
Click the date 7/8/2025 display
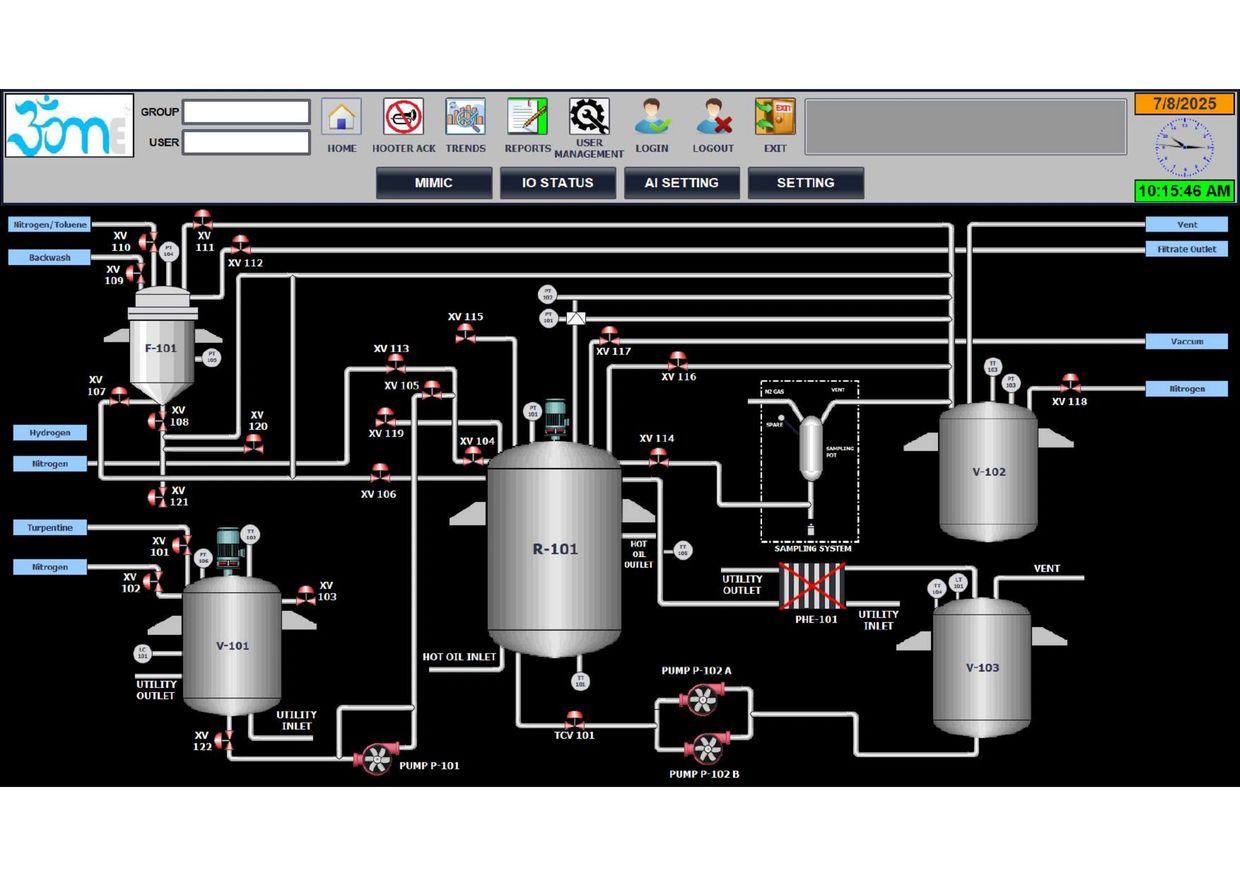point(1184,104)
